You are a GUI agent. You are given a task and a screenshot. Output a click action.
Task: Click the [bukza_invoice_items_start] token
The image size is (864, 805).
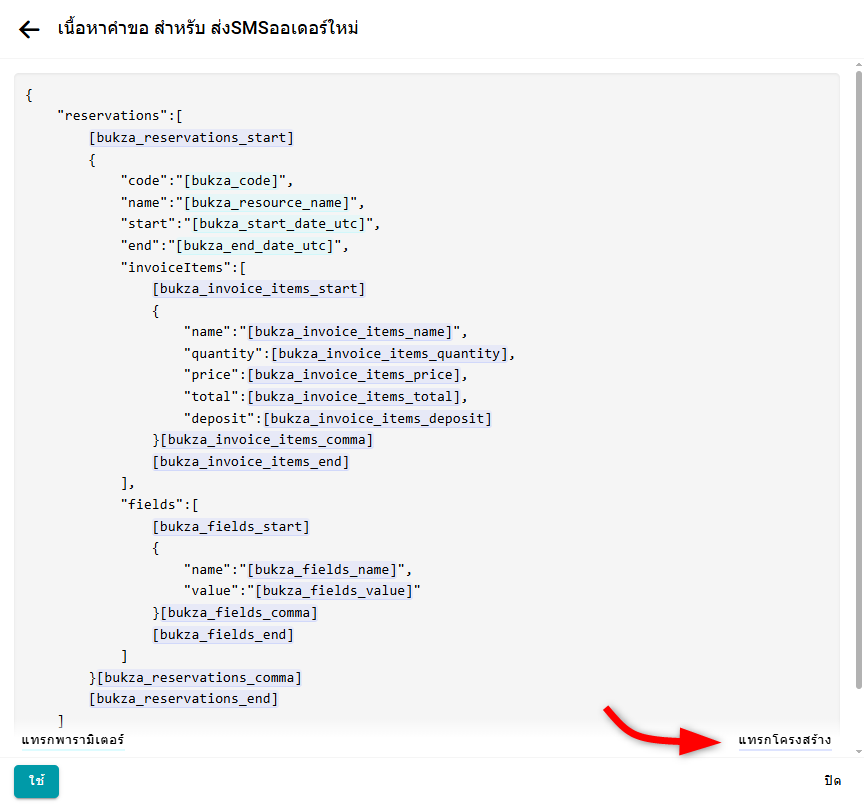(258, 289)
